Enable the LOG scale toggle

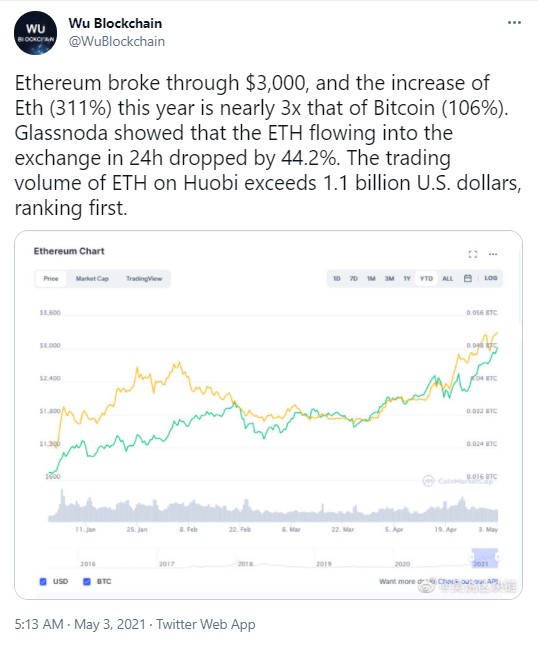(491, 278)
